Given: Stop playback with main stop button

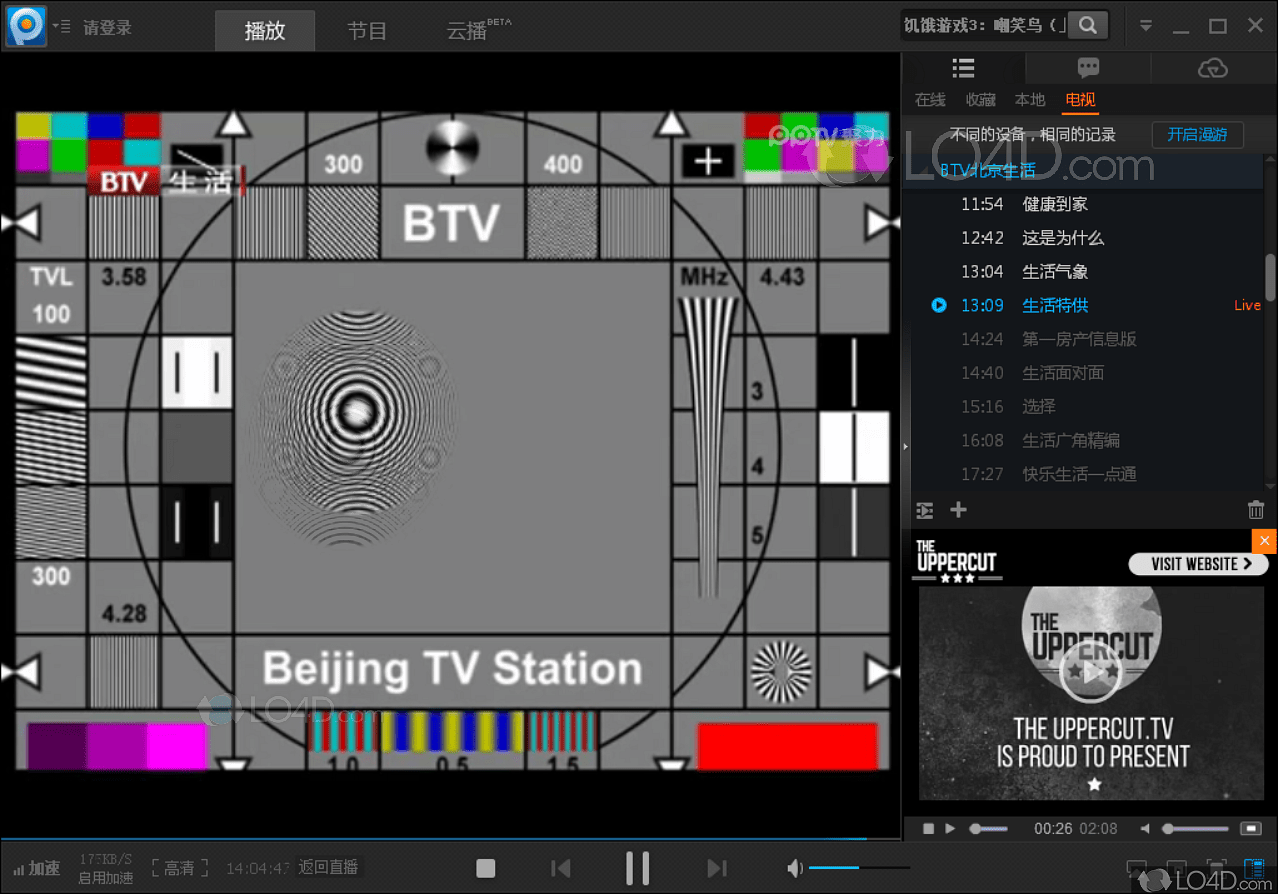Looking at the screenshot, I should pyautogui.click(x=486, y=868).
